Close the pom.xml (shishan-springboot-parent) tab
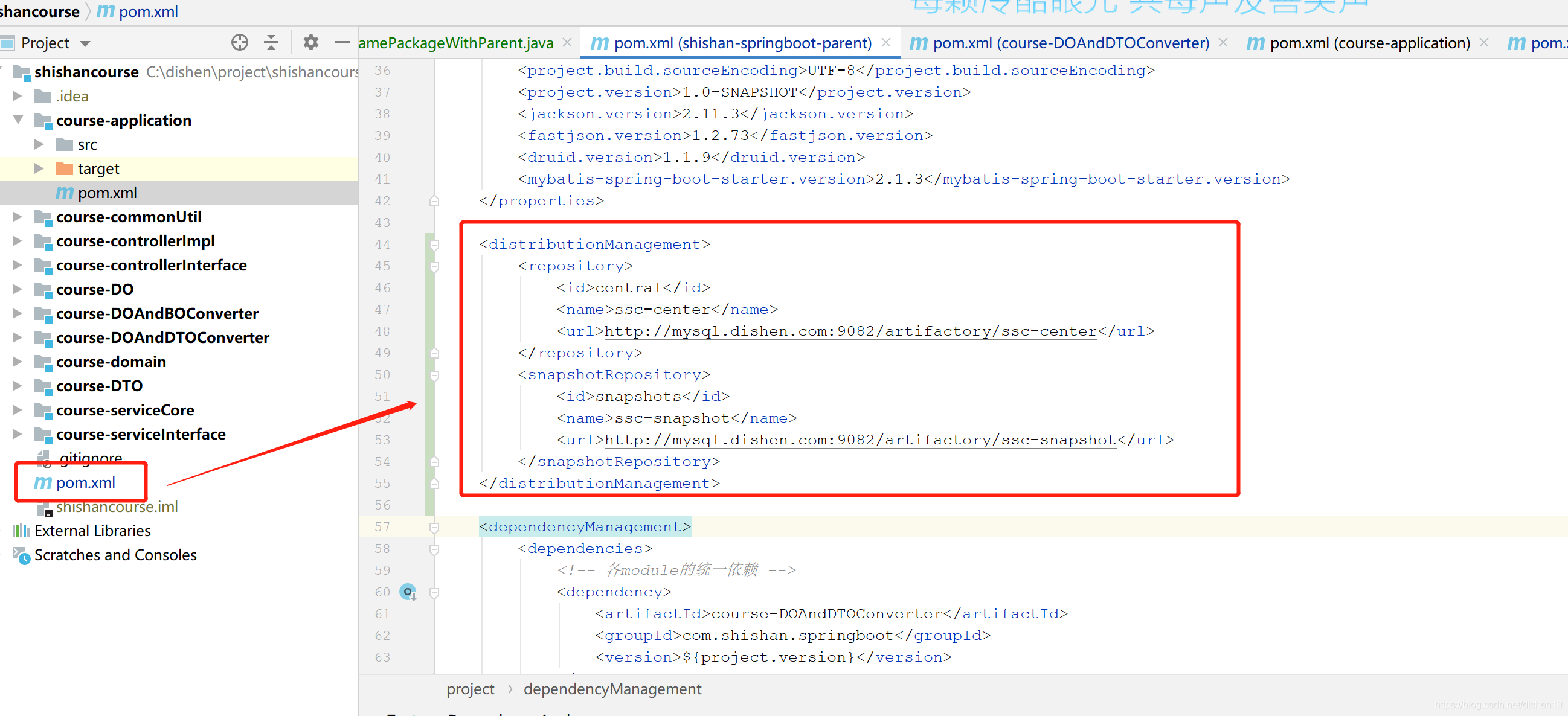 click(886, 43)
